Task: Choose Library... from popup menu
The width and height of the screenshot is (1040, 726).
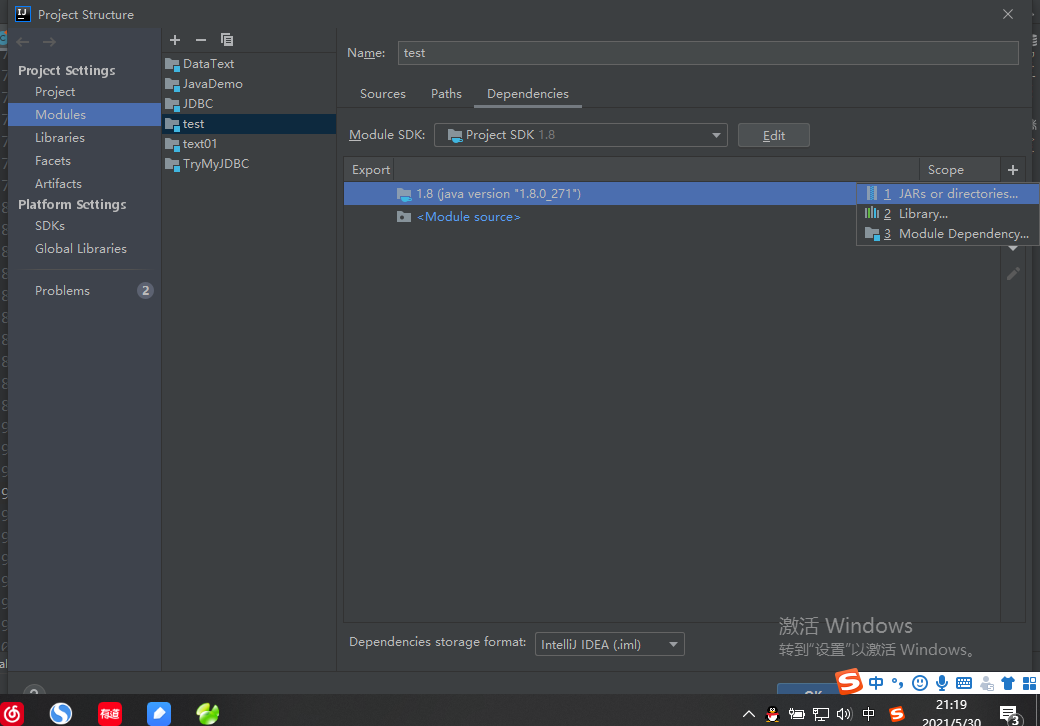Action: (x=948, y=213)
